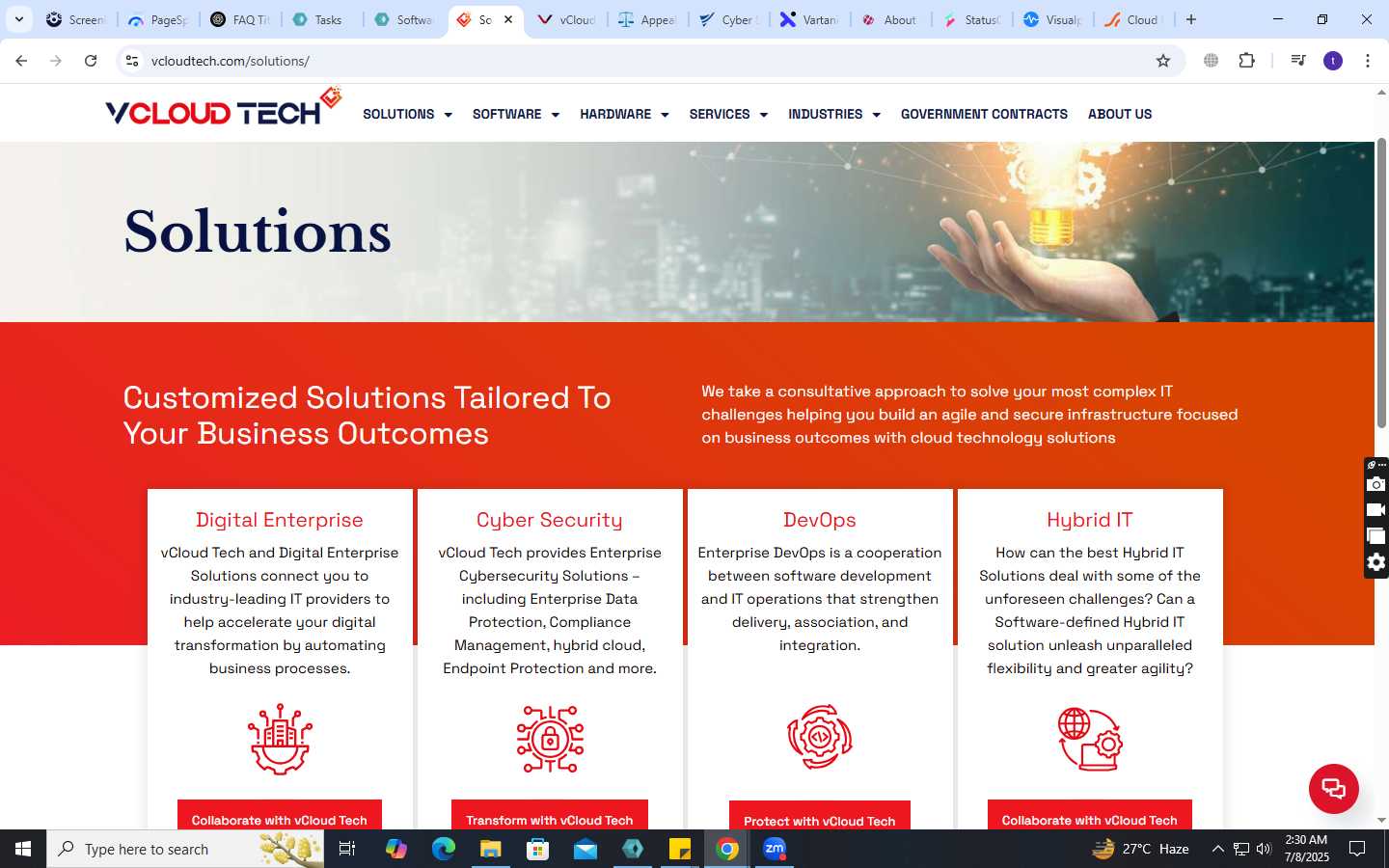Open Sticky Notes from the taskbar
This screenshot has height=868, width=1389.
(x=680, y=849)
